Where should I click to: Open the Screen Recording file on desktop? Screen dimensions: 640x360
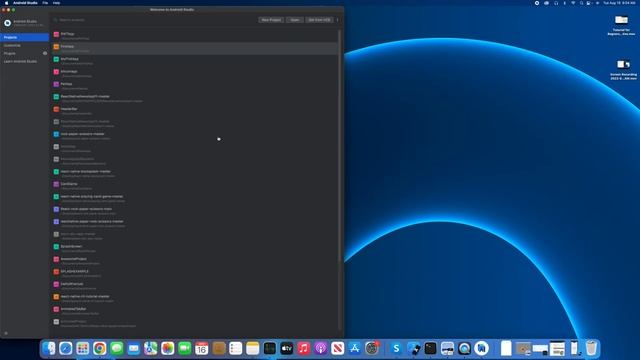(x=623, y=70)
